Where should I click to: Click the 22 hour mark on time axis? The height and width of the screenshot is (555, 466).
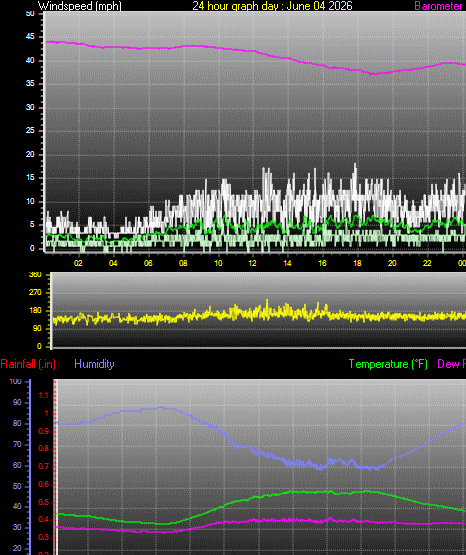click(x=427, y=263)
